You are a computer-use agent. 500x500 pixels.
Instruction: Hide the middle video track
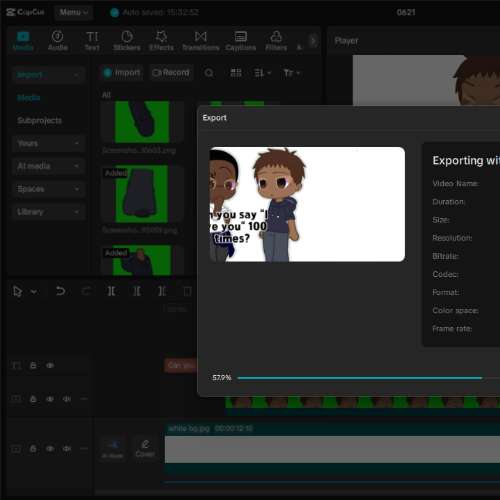point(50,399)
